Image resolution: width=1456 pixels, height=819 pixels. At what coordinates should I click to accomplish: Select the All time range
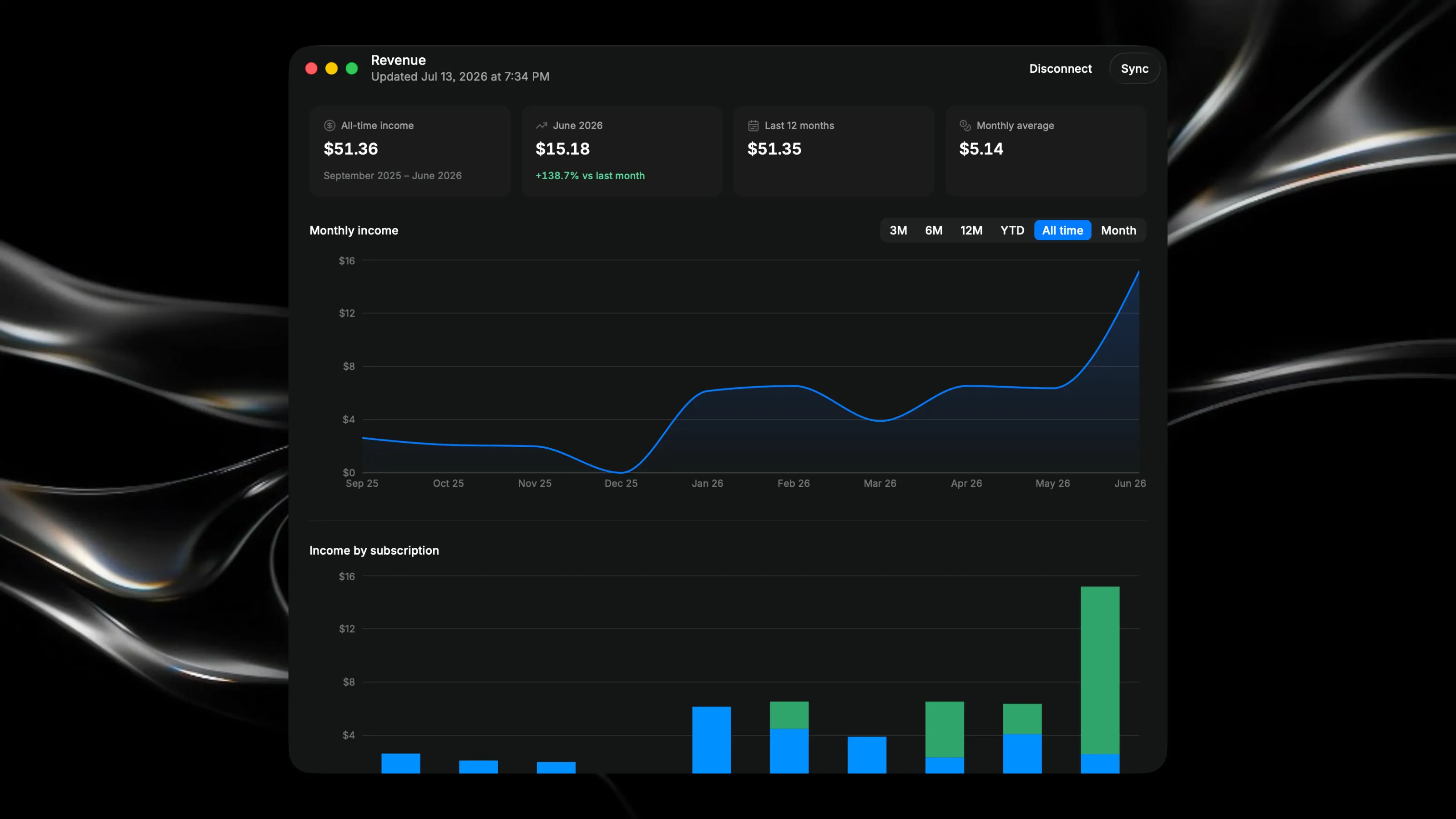click(1062, 231)
